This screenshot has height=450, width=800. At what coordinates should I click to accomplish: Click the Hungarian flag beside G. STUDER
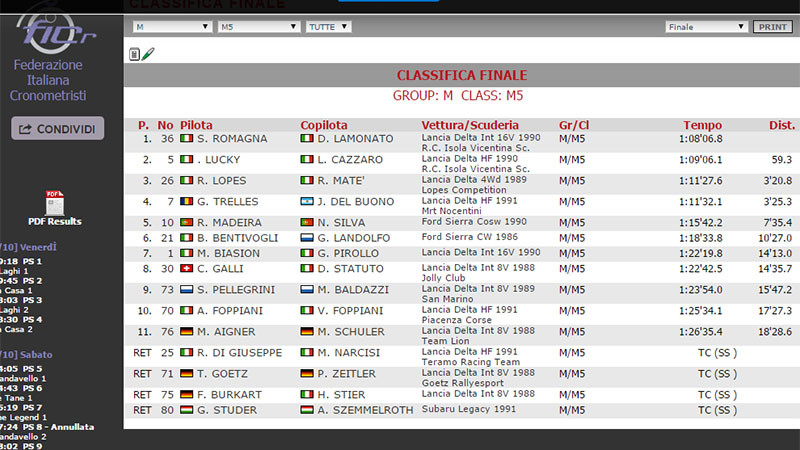[186, 409]
